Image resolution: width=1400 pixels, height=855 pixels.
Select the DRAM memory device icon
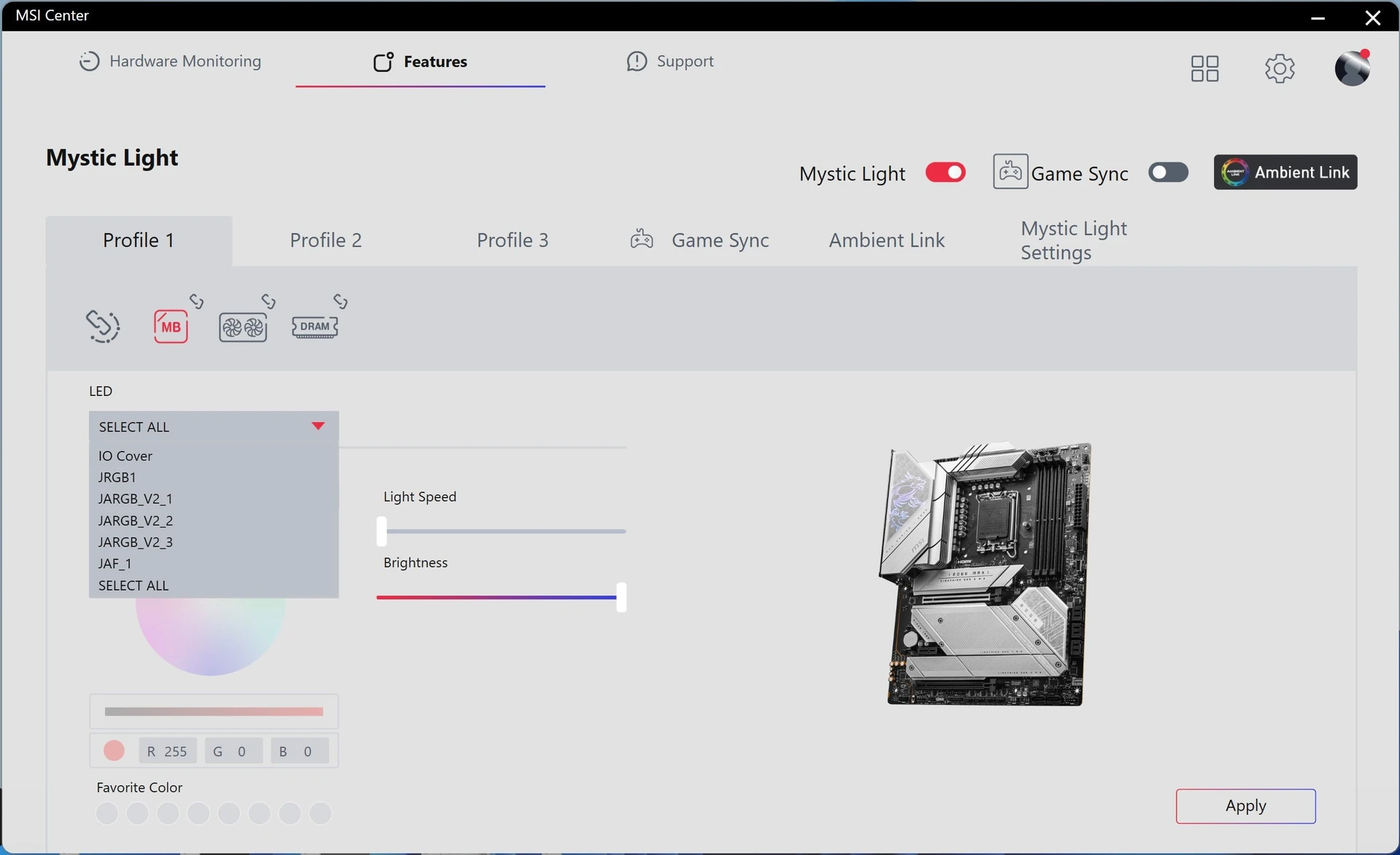[x=315, y=327]
